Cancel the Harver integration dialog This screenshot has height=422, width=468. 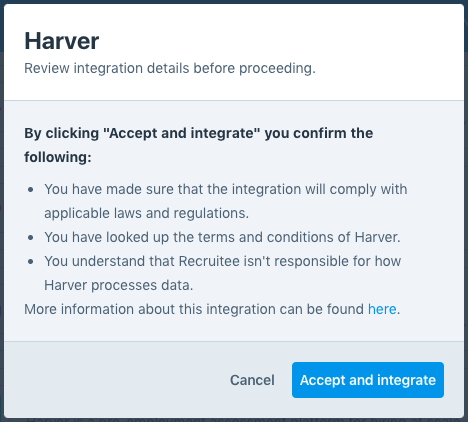click(x=252, y=380)
